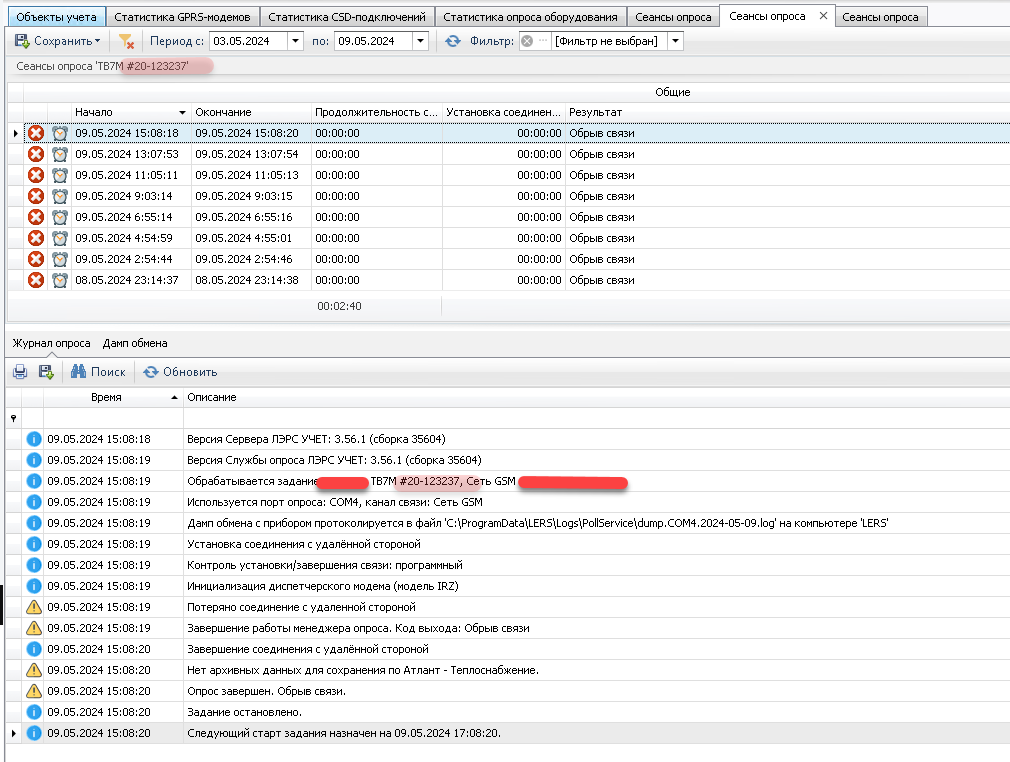1010x762 pixels.
Task: Select session row ending 09.05.2024 6:55:16
Action: (517, 217)
